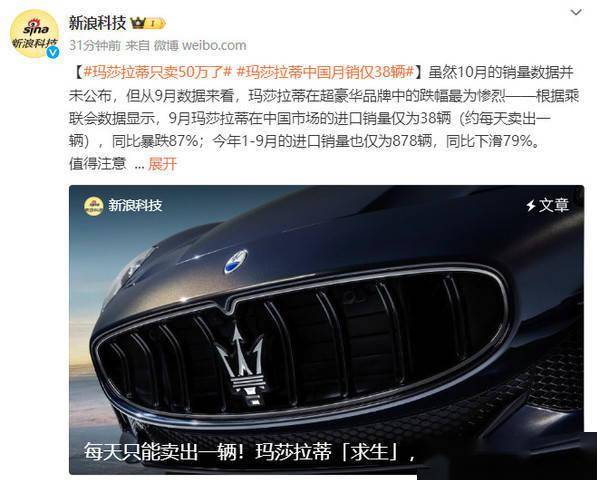Click the 31分钟前 post timestamp

(95, 46)
